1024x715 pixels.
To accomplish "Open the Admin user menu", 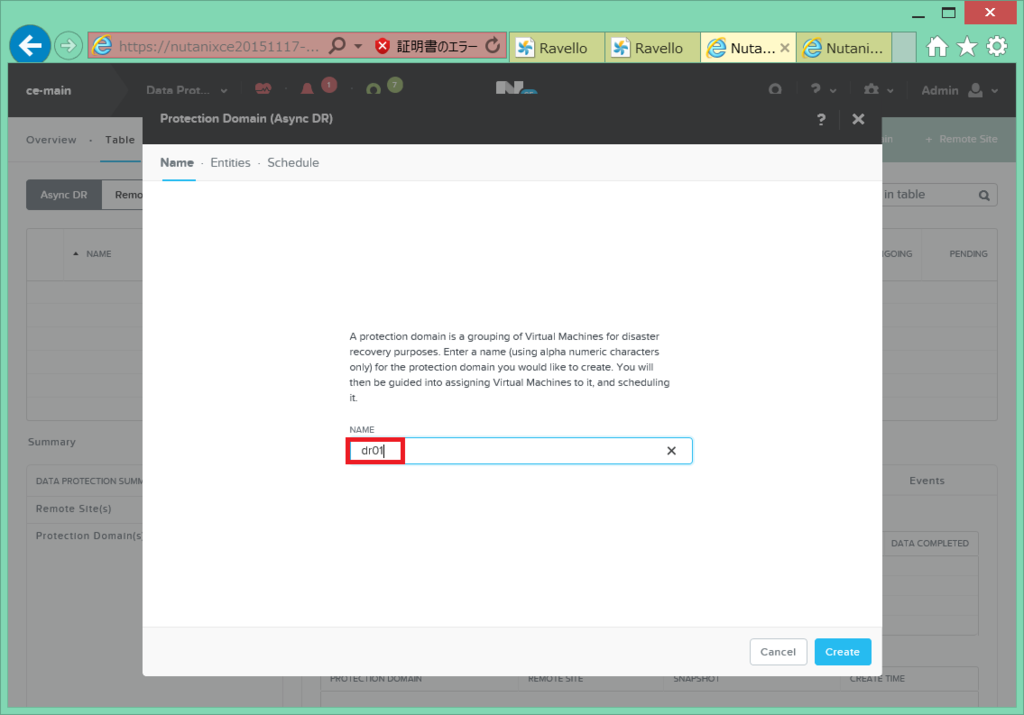I will tap(959, 90).
